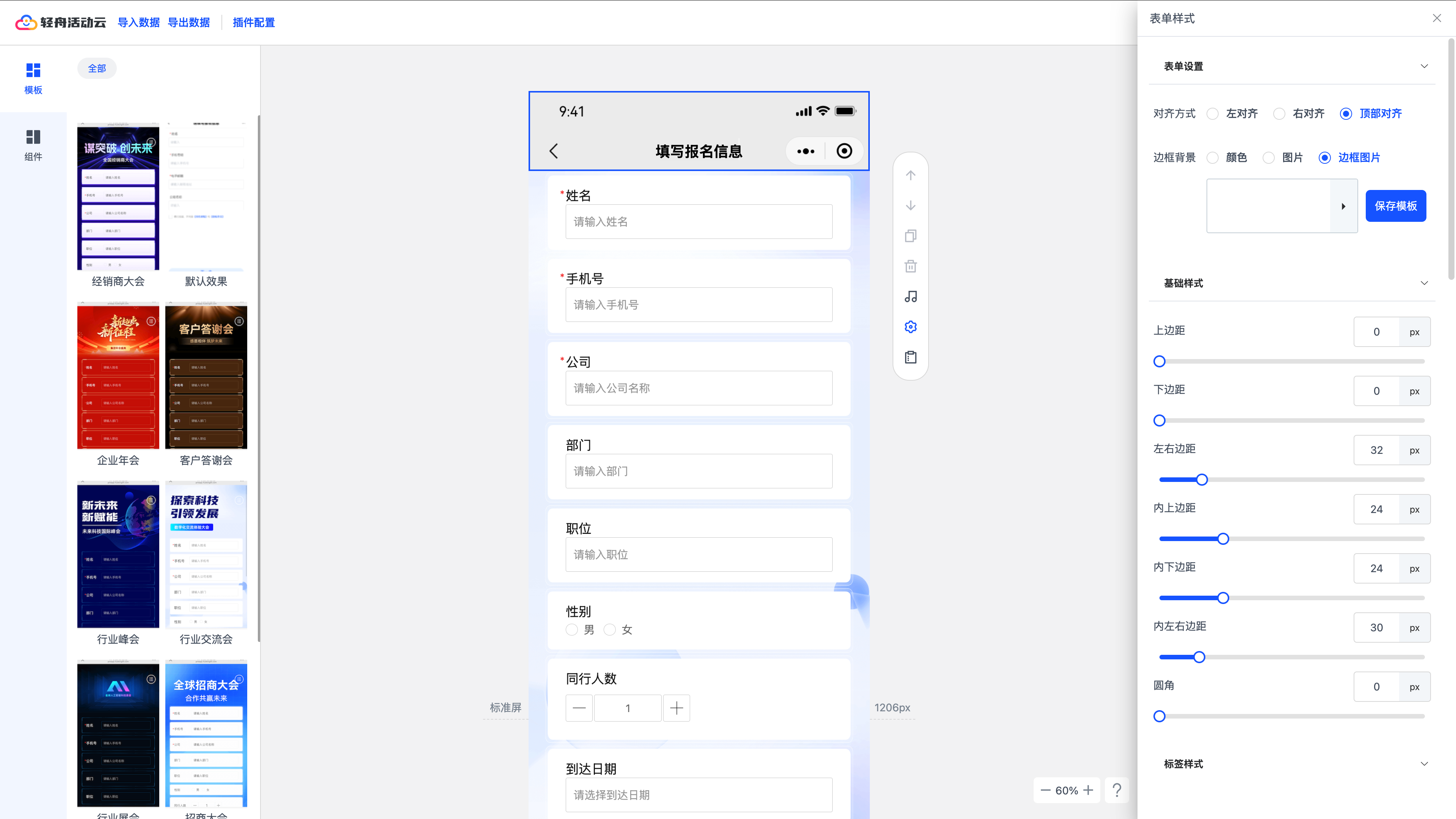Screen dimensions: 1456x819
Task: Open the music note settings icon
Action: 910,297
